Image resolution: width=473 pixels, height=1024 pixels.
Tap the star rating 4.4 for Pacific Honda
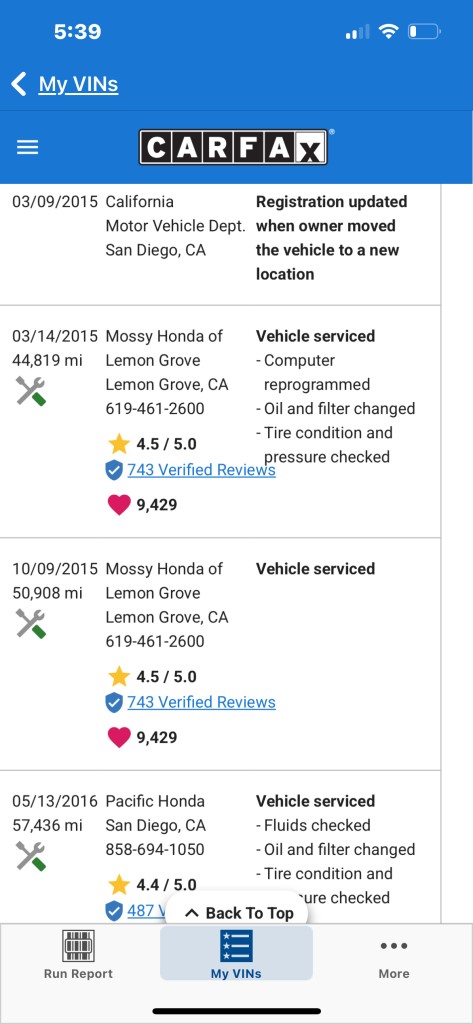pos(153,885)
